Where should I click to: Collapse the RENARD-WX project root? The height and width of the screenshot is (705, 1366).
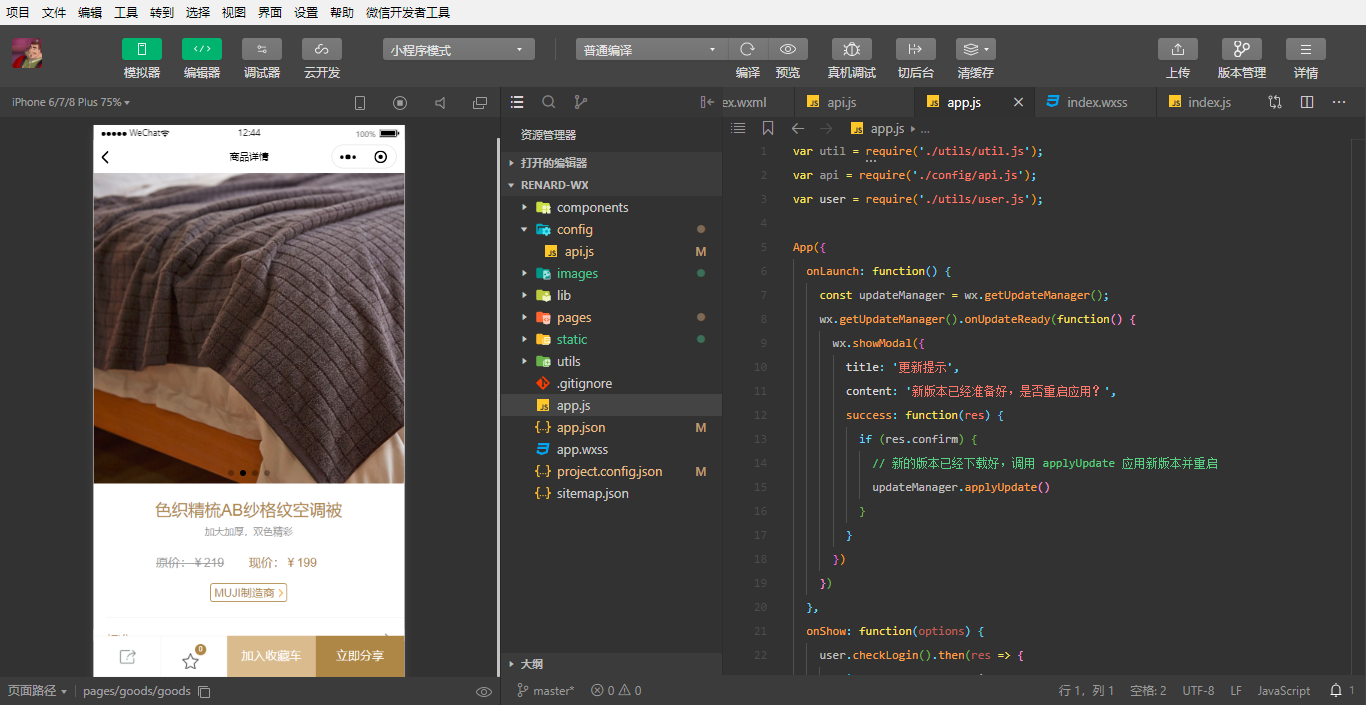[x=611, y=185]
